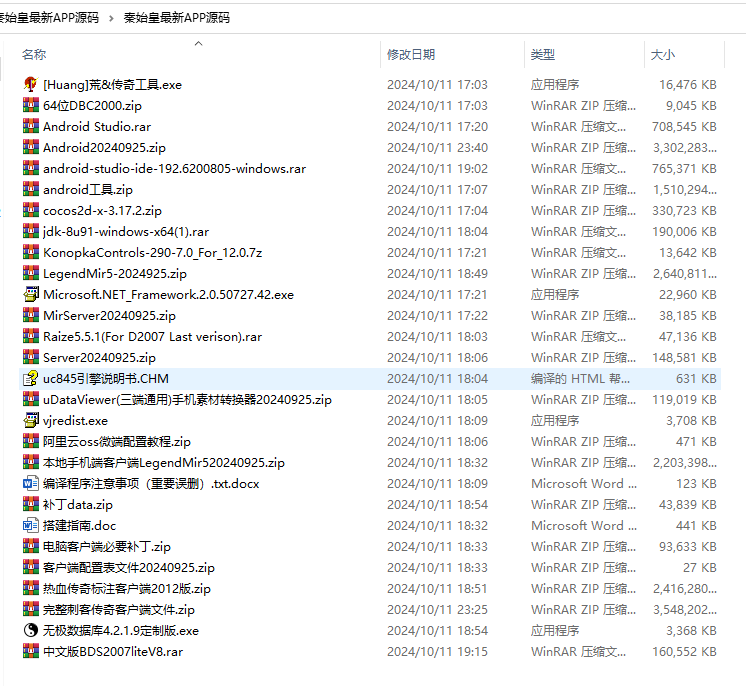Click the 编译的 HTML 帮... type cell

point(580,379)
